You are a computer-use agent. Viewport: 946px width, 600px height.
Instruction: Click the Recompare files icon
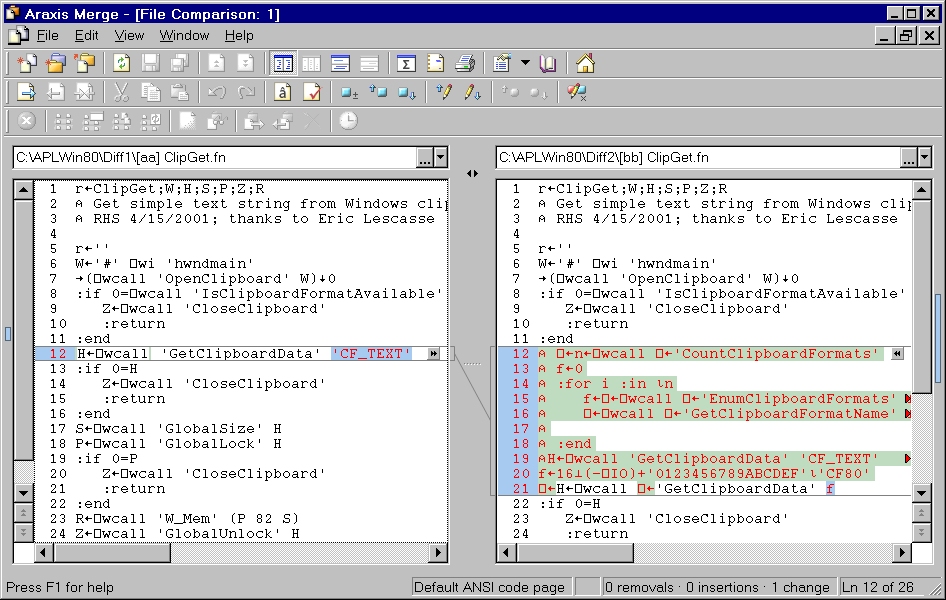pos(121,63)
